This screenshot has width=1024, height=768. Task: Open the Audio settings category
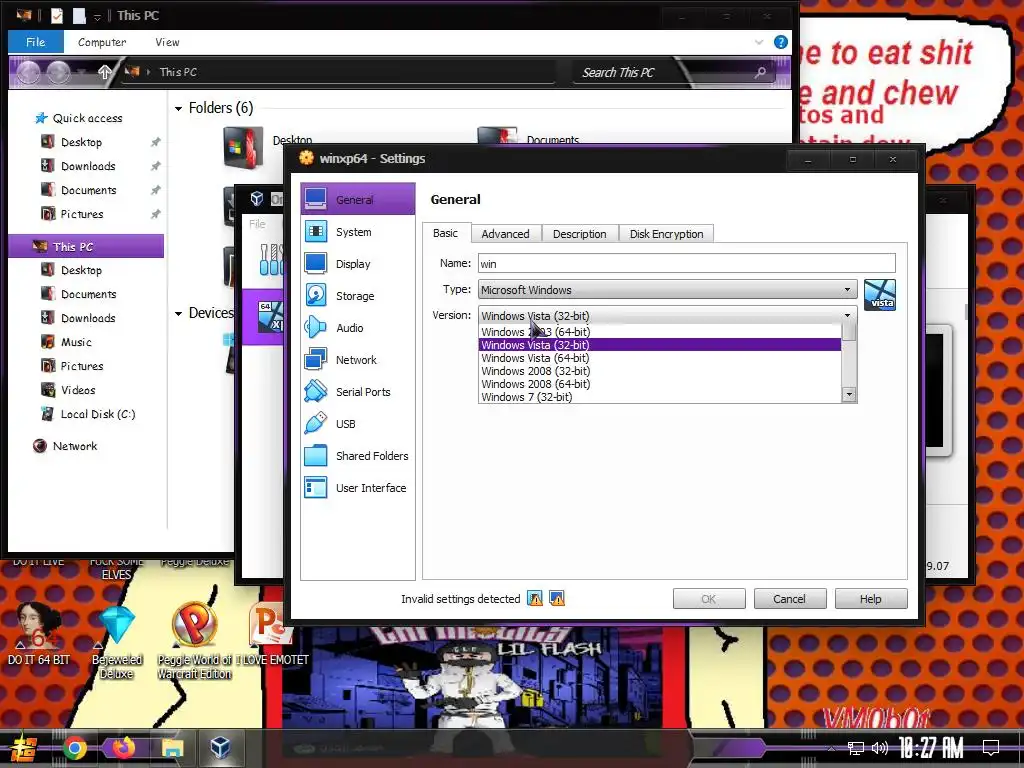(x=358, y=328)
